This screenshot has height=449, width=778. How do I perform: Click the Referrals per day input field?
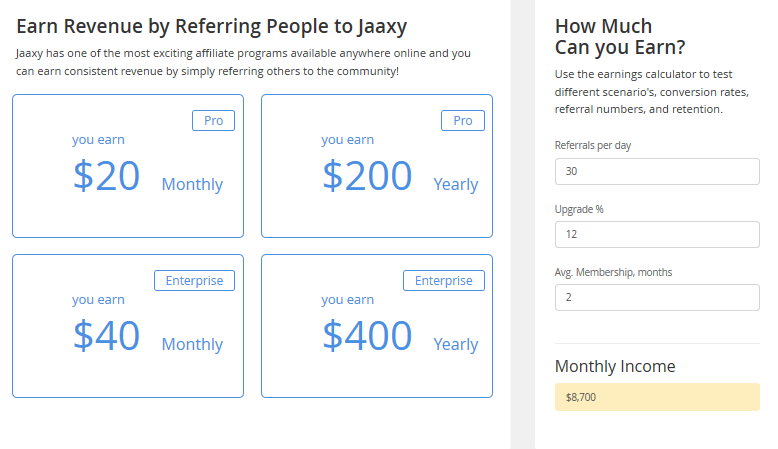click(x=657, y=172)
